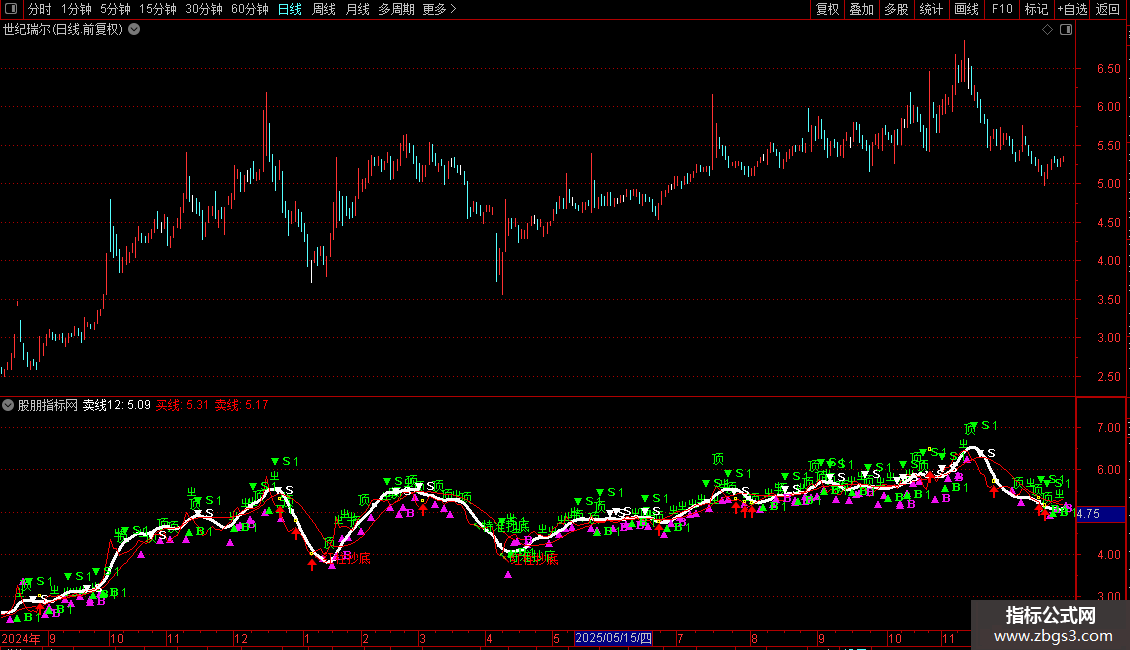Click the 标记 mark button
This screenshot has width=1130, height=650.
(x=1036, y=9)
